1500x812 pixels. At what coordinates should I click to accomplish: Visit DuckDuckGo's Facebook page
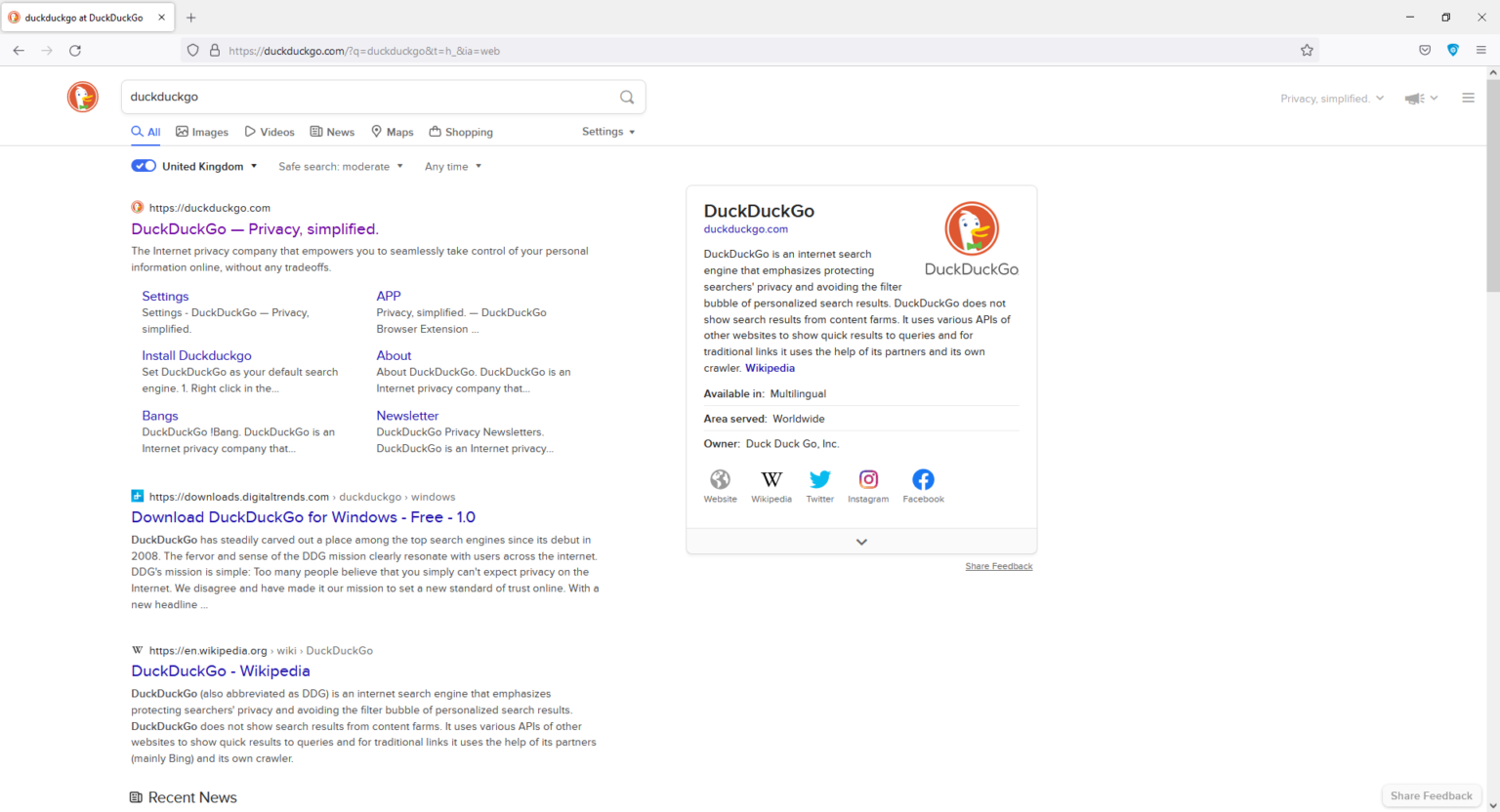tap(922, 479)
